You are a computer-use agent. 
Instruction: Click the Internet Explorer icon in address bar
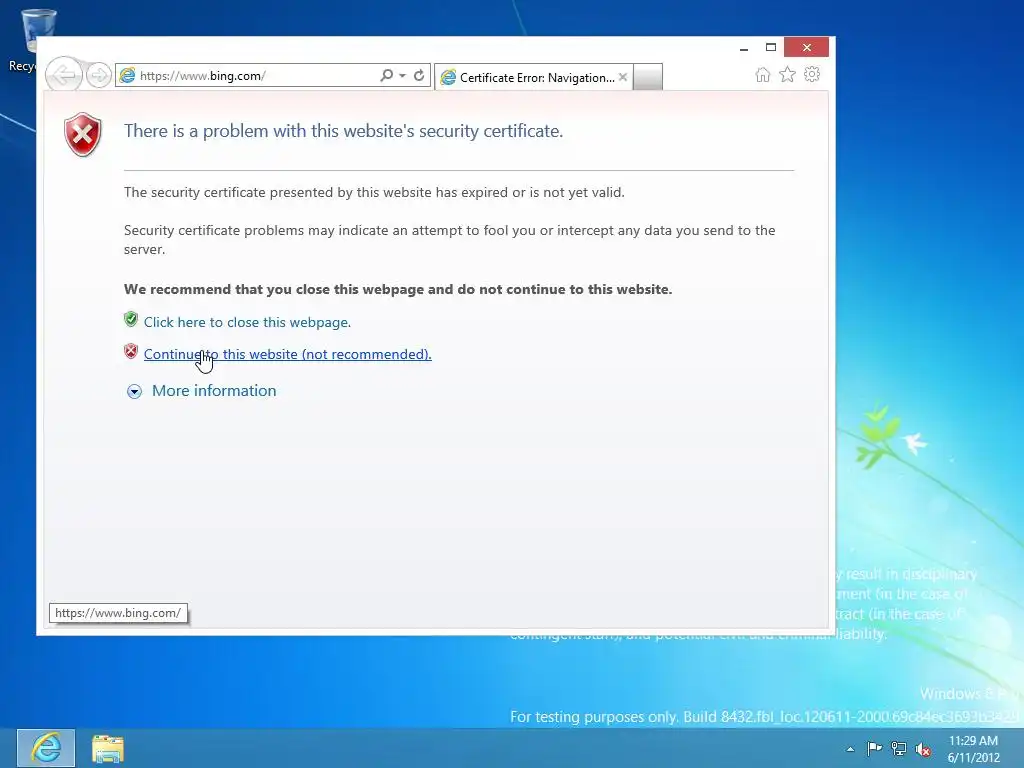point(127,76)
